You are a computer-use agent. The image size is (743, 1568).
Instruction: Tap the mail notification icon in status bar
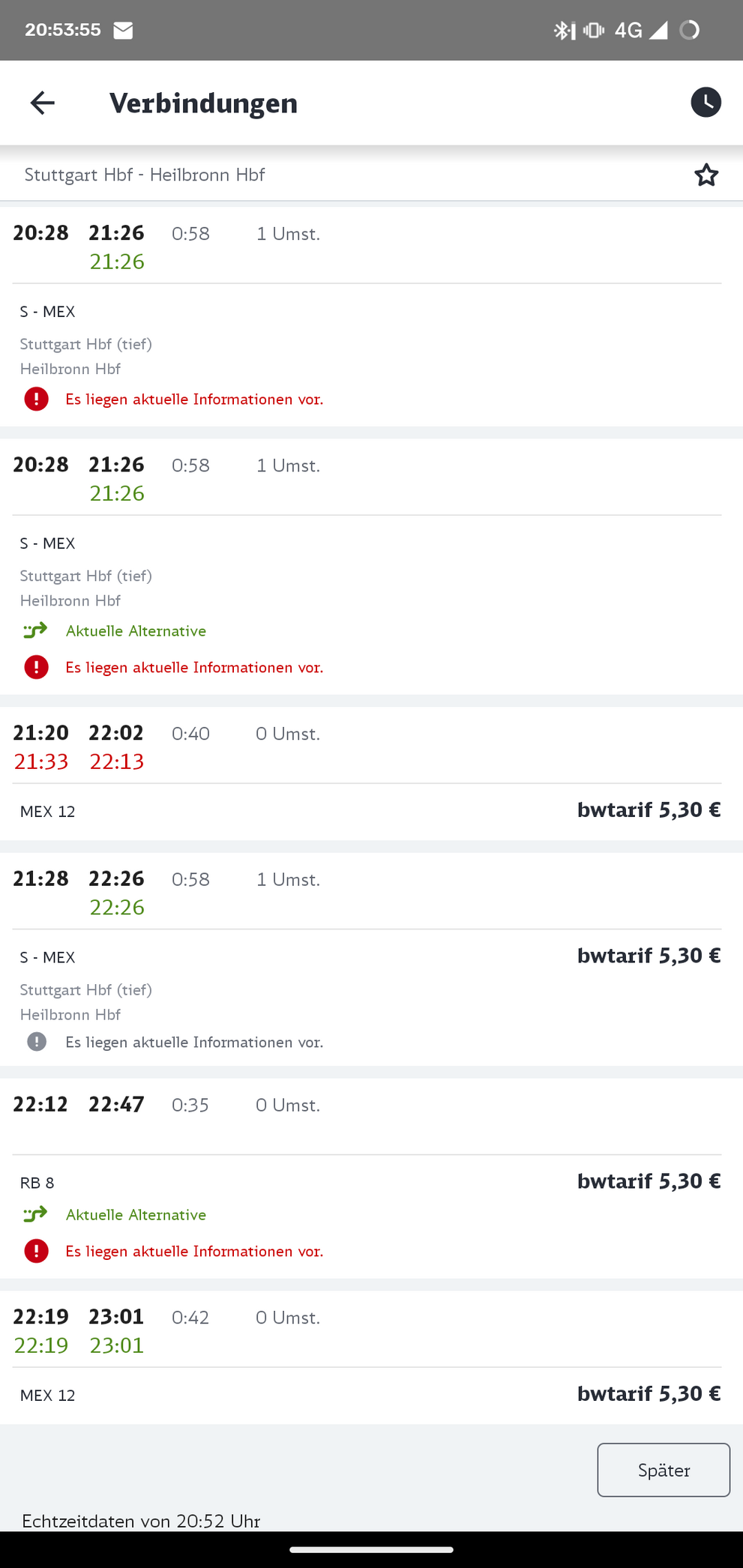pos(123,30)
